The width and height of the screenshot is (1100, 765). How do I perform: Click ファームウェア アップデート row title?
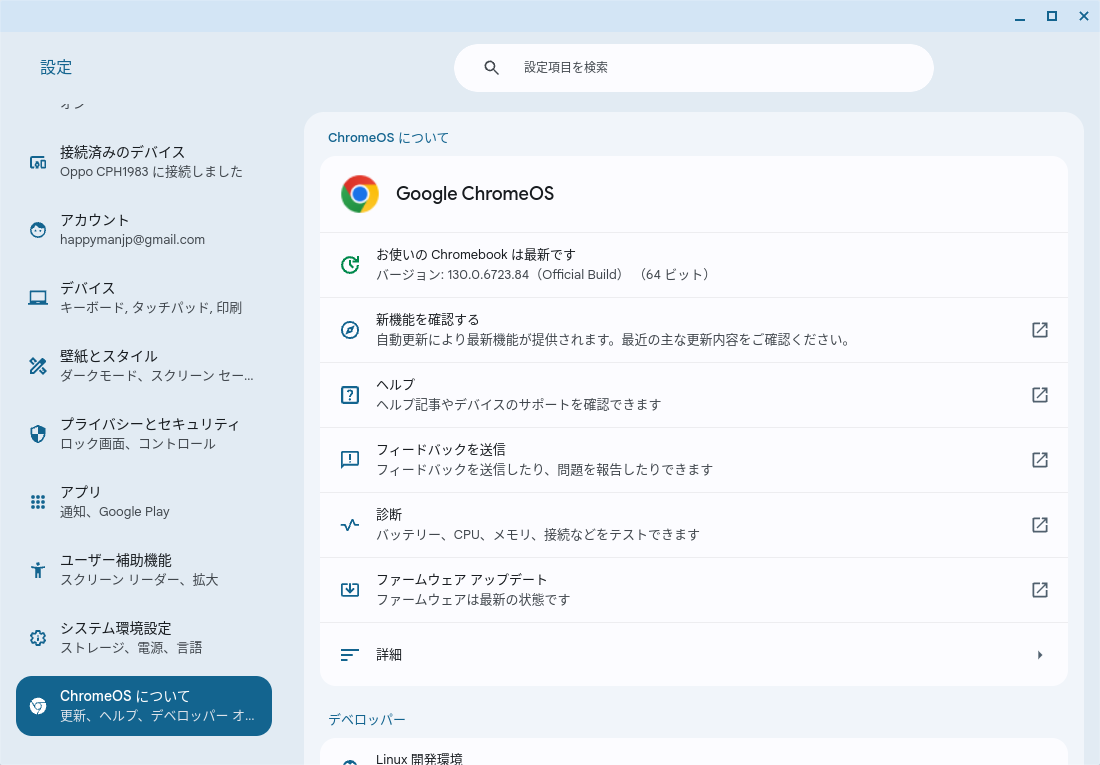pyautogui.click(x=461, y=580)
